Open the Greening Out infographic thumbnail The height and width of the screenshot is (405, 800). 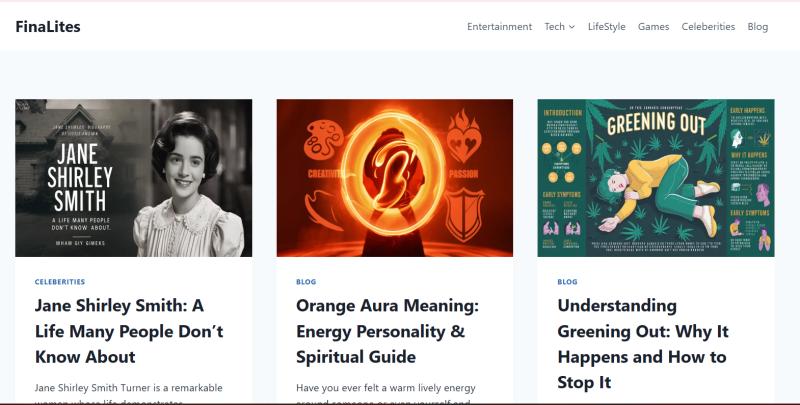coord(655,178)
